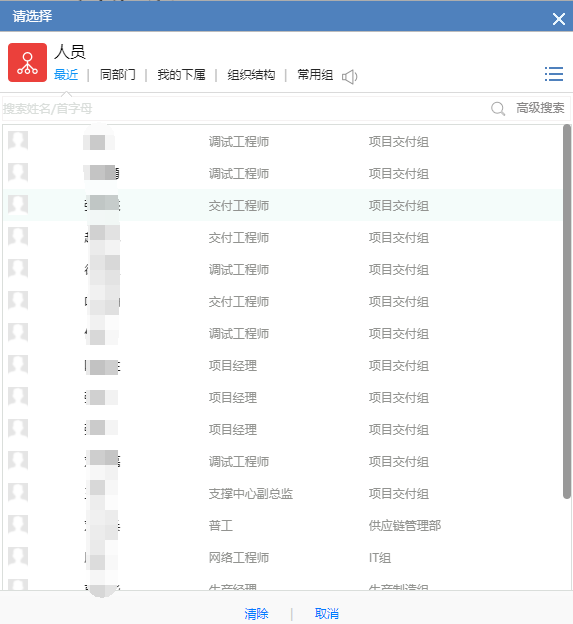Click the 取消 button
This screenshot has width=573, height=624.
[327, 613]
